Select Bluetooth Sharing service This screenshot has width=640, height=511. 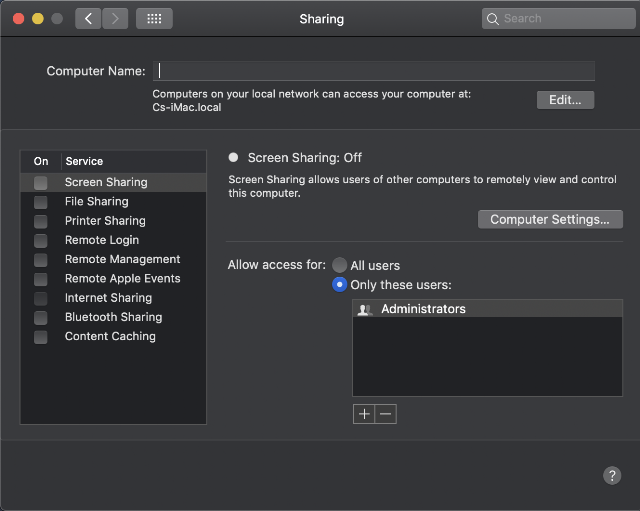(x=113, y=317)
